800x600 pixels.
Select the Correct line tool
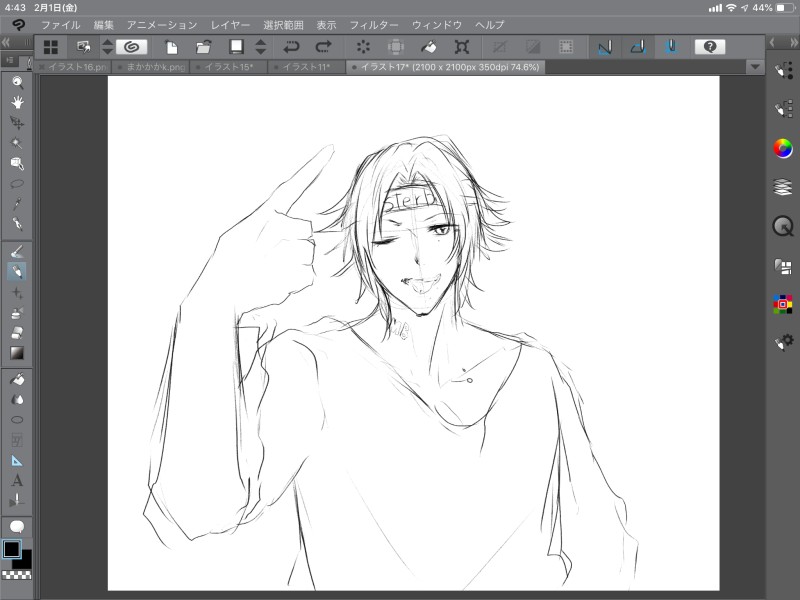coord(17,501)
